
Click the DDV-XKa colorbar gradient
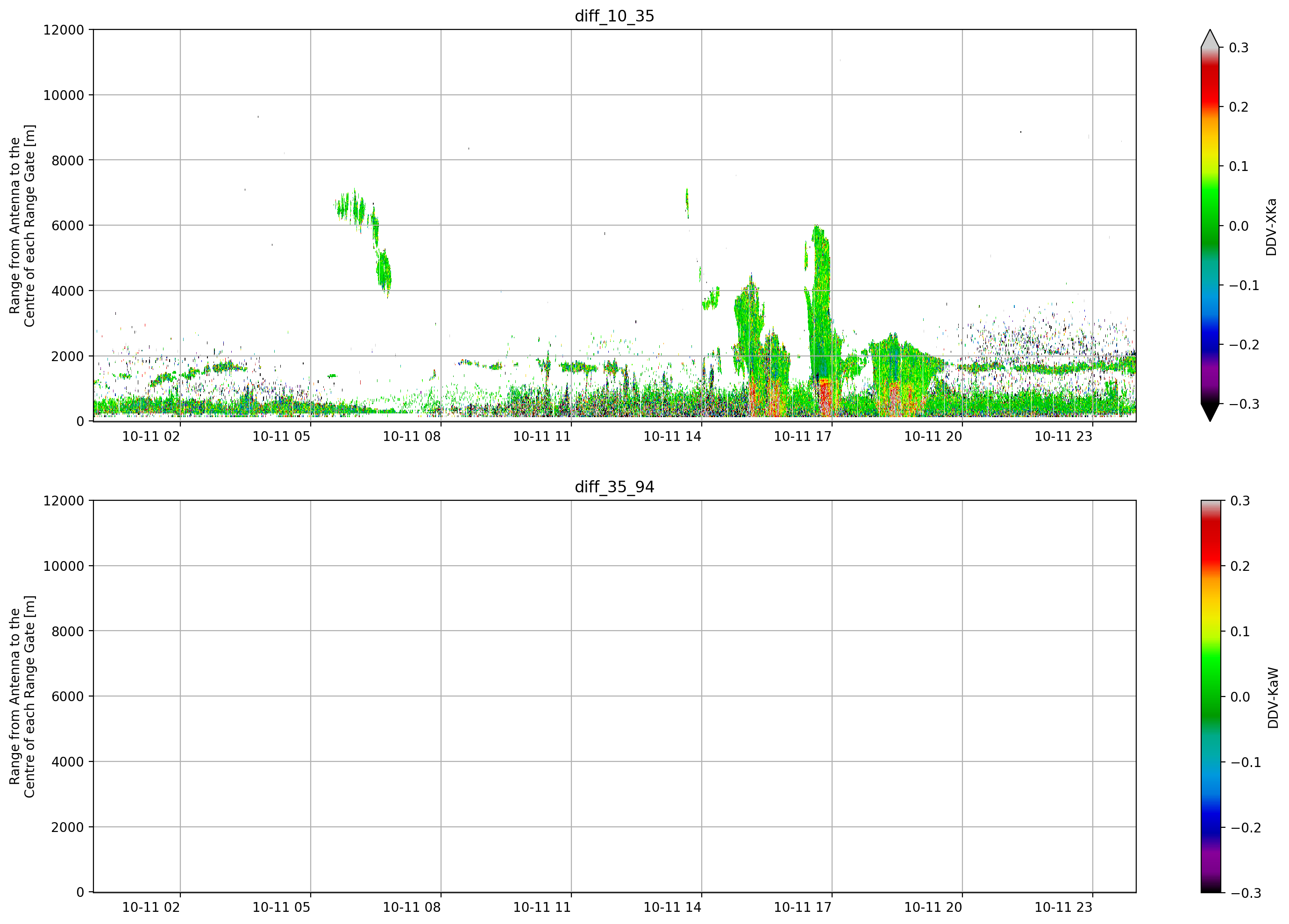click(1210, 226)
